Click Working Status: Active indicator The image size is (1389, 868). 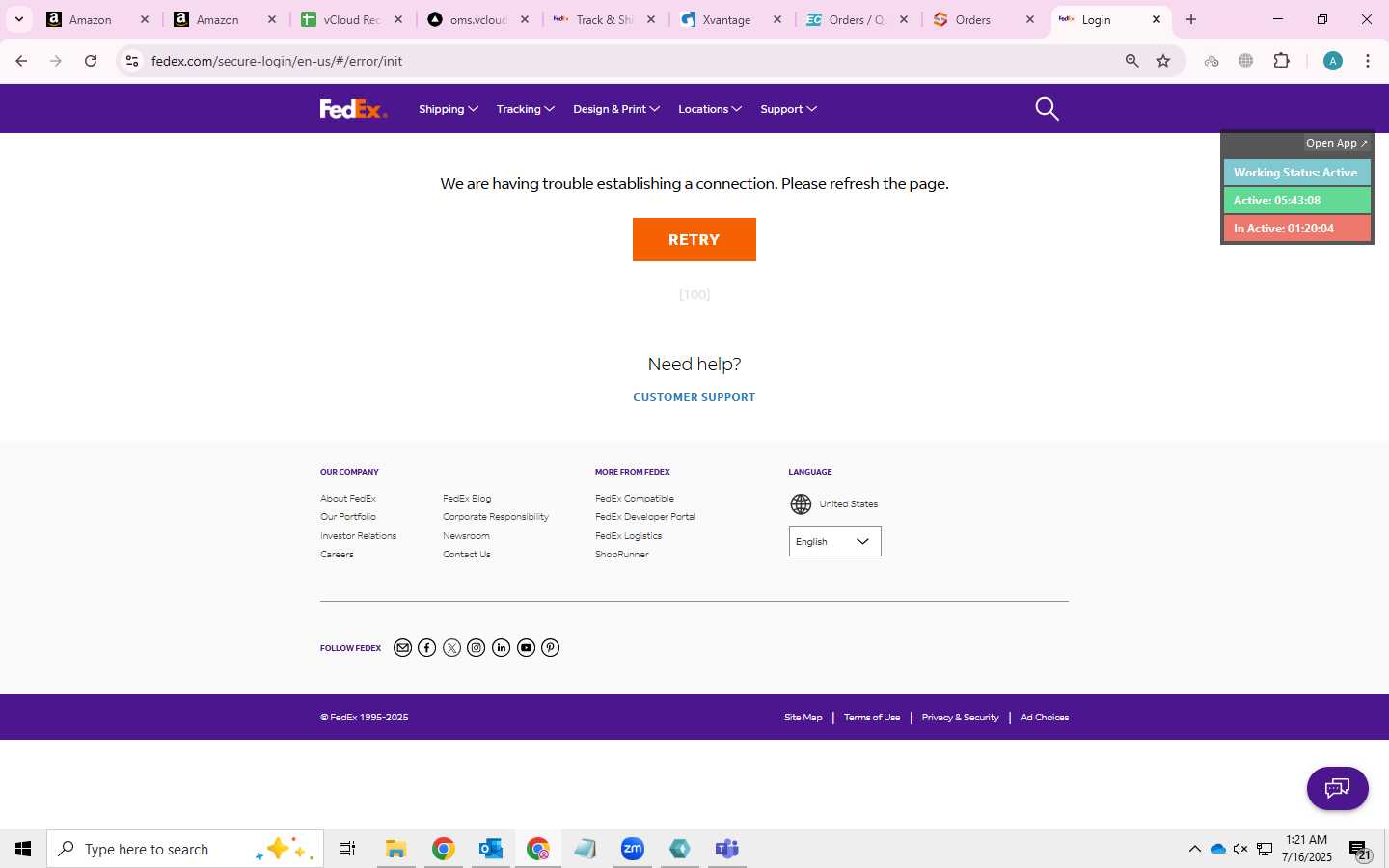click(x=1296, y=173)
